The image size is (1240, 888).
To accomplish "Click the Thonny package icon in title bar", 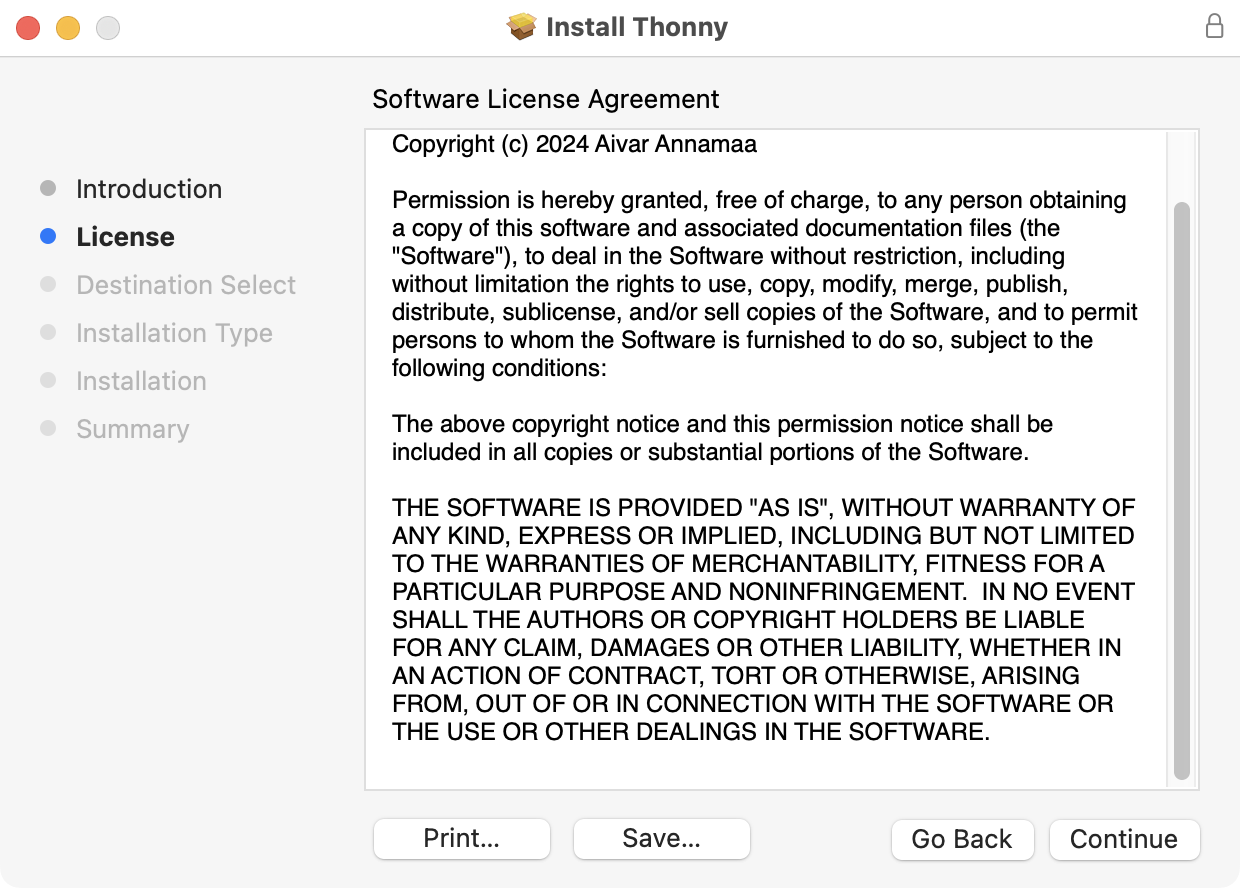I will (x=522, y=27).
